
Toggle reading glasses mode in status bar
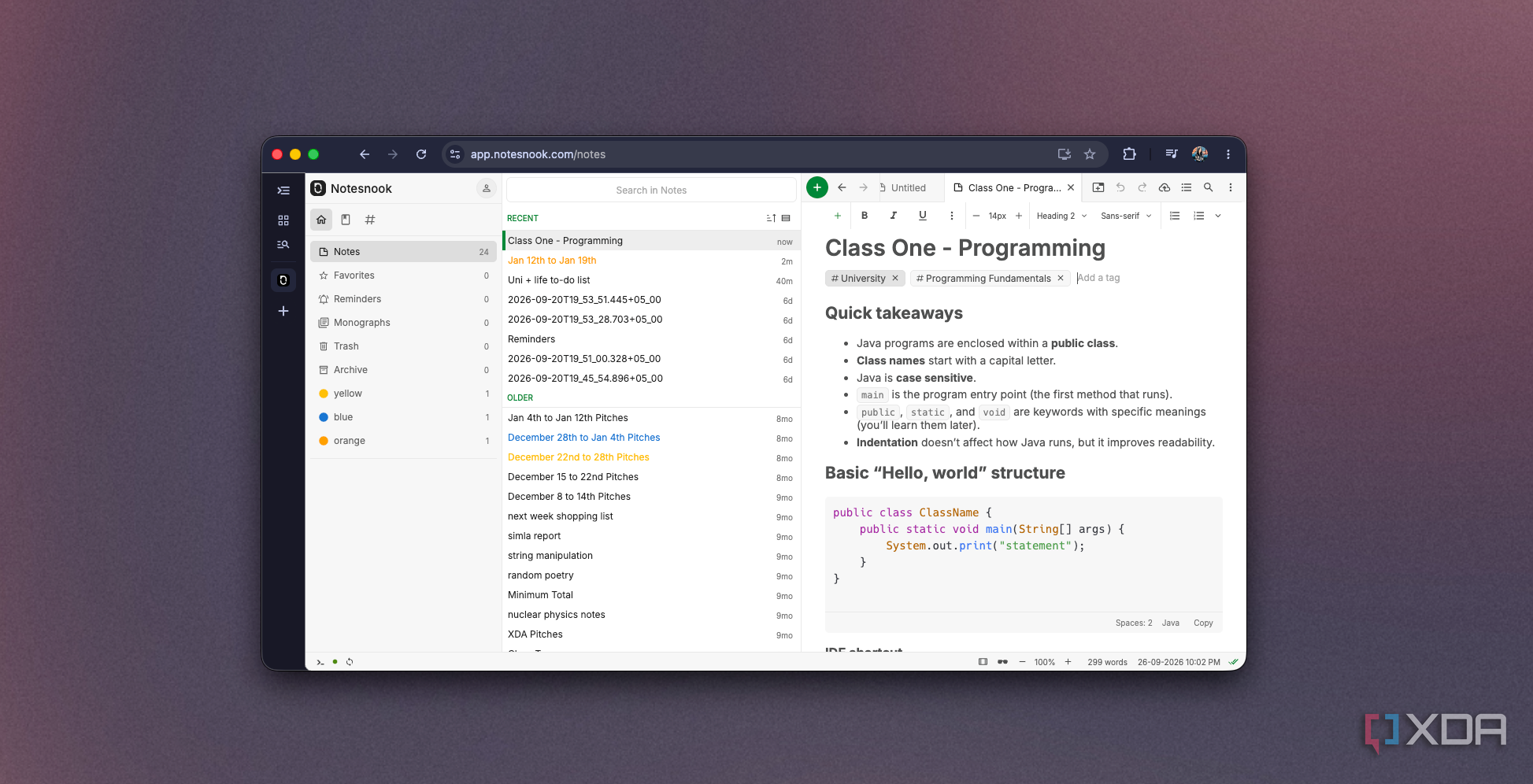tap(1002, 662)
